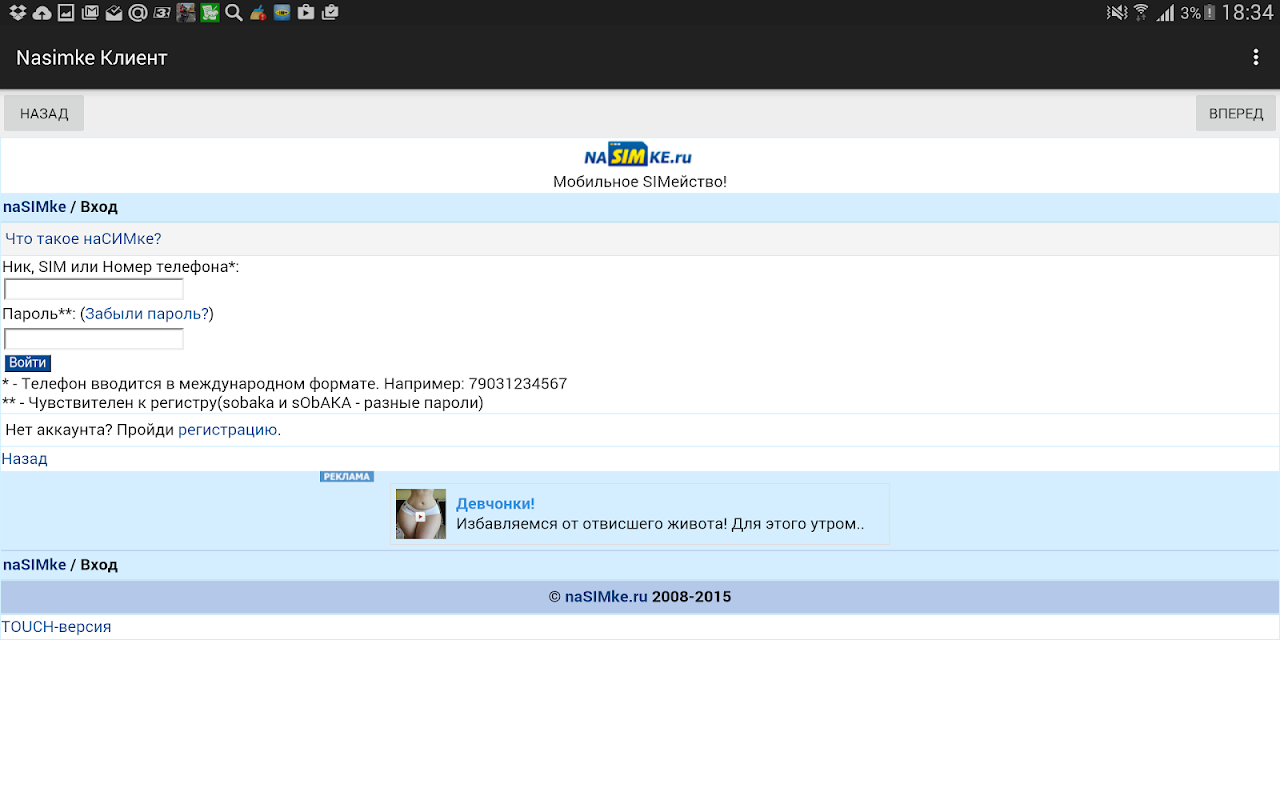Click the 18:34 clock in status bar
Screen dimensions: 1280x800
pos(1248,13)
